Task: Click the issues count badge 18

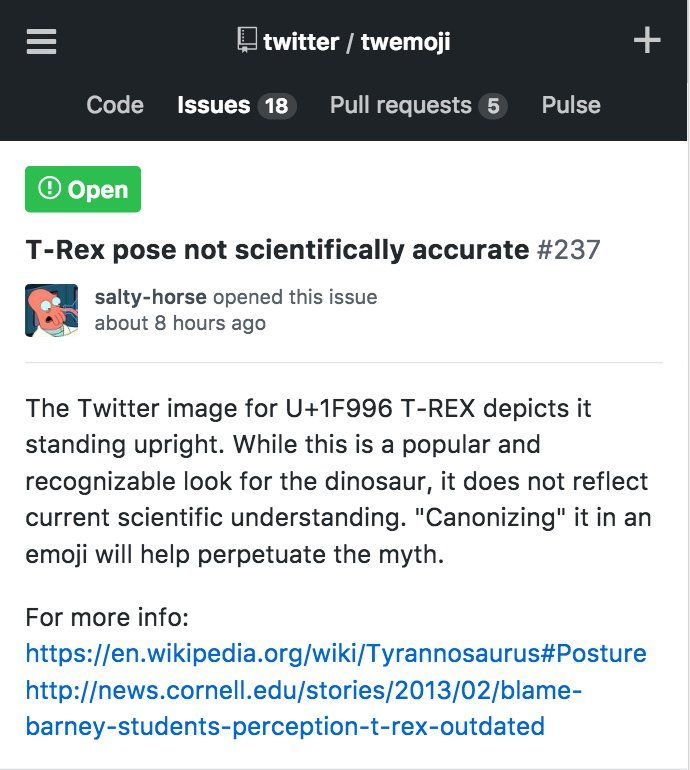Action: point(277,106)
